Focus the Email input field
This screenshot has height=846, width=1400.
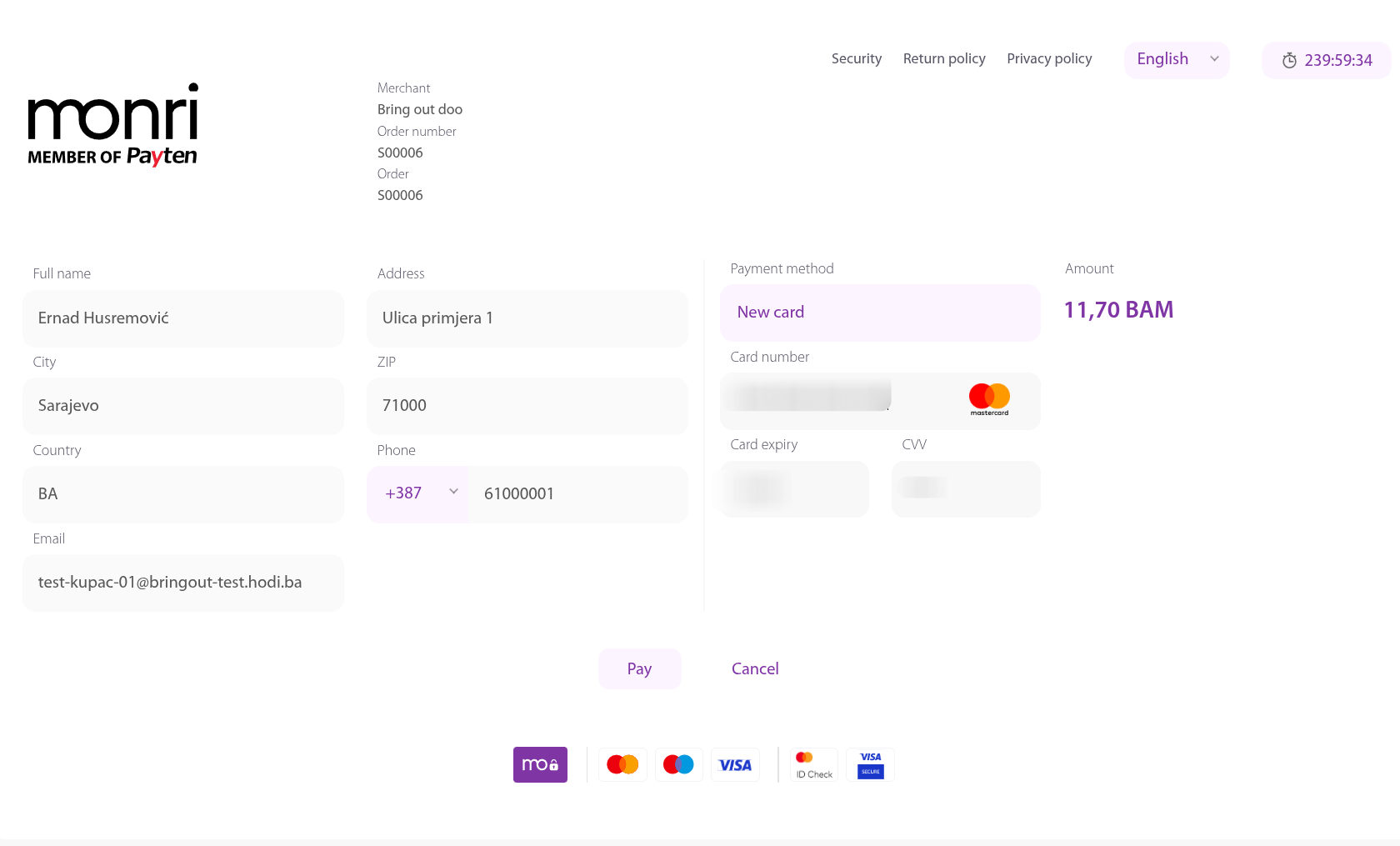pos(183,583)
